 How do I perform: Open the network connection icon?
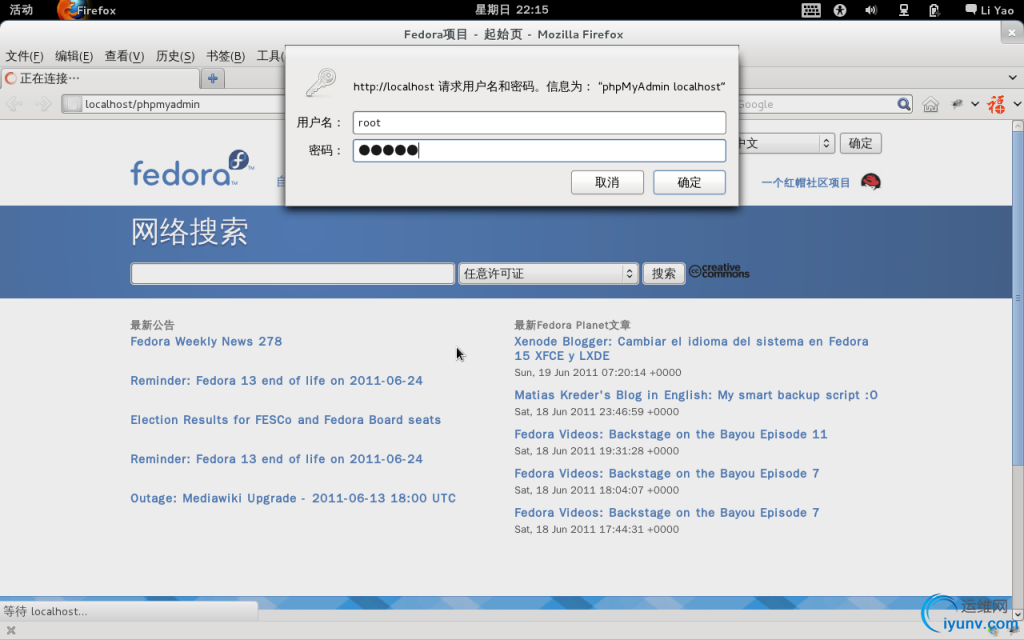coord(904,10)
